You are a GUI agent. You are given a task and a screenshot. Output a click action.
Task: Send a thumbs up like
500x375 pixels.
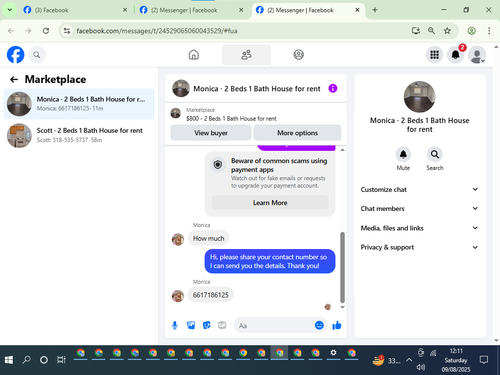(337, 325)
